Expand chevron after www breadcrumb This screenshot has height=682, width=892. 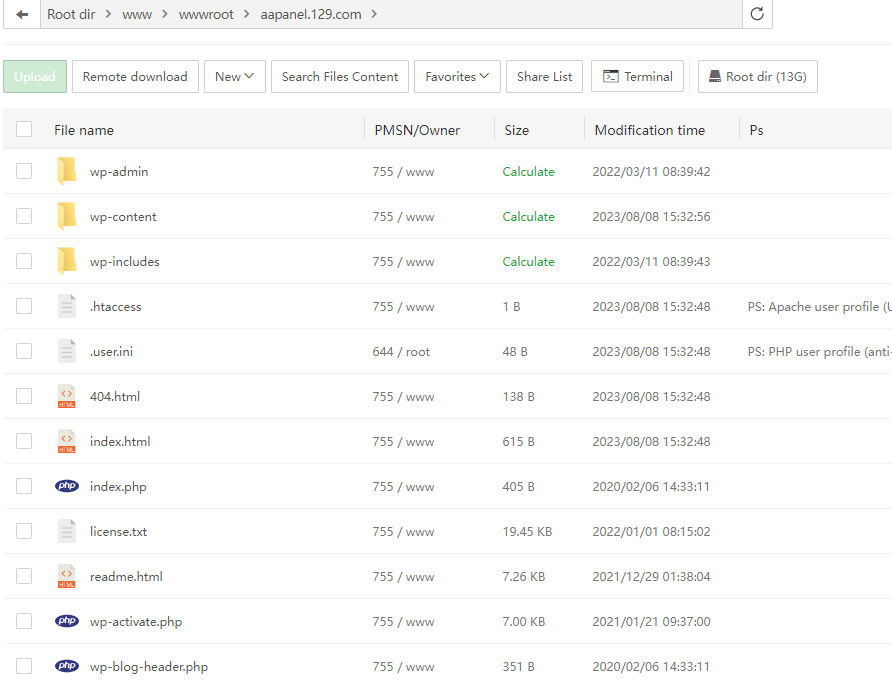click(165, 14)
